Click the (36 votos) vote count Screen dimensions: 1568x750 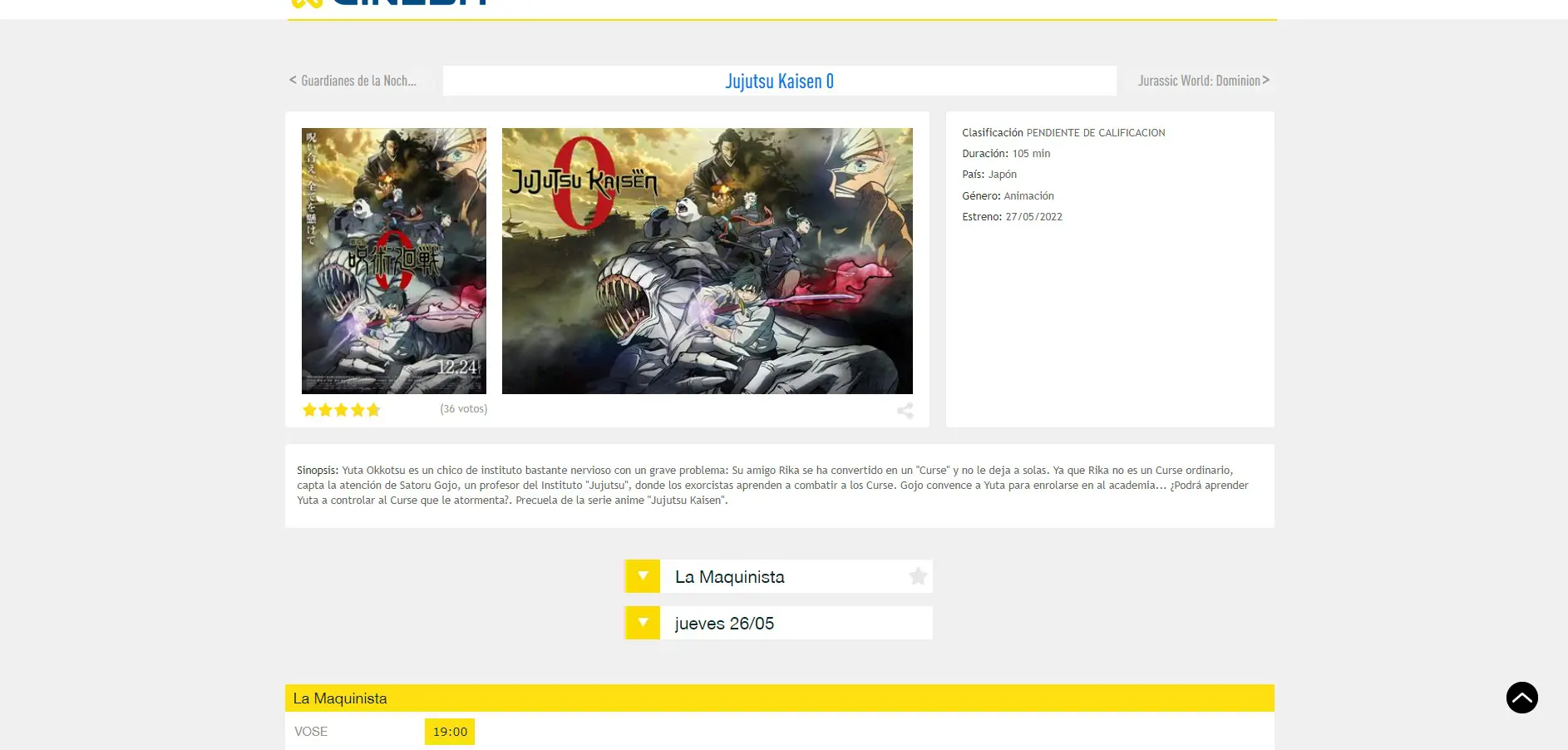point(464,409)
